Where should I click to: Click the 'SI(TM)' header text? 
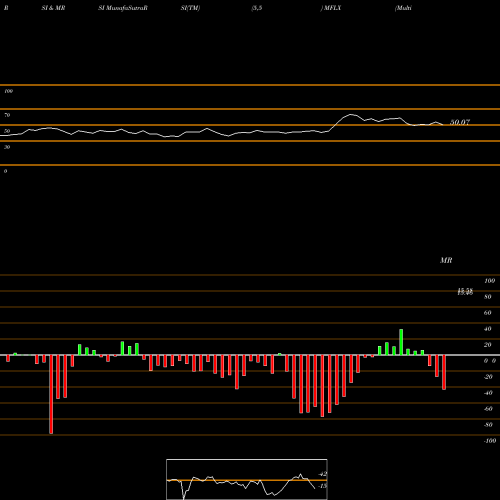coord(190,8)
